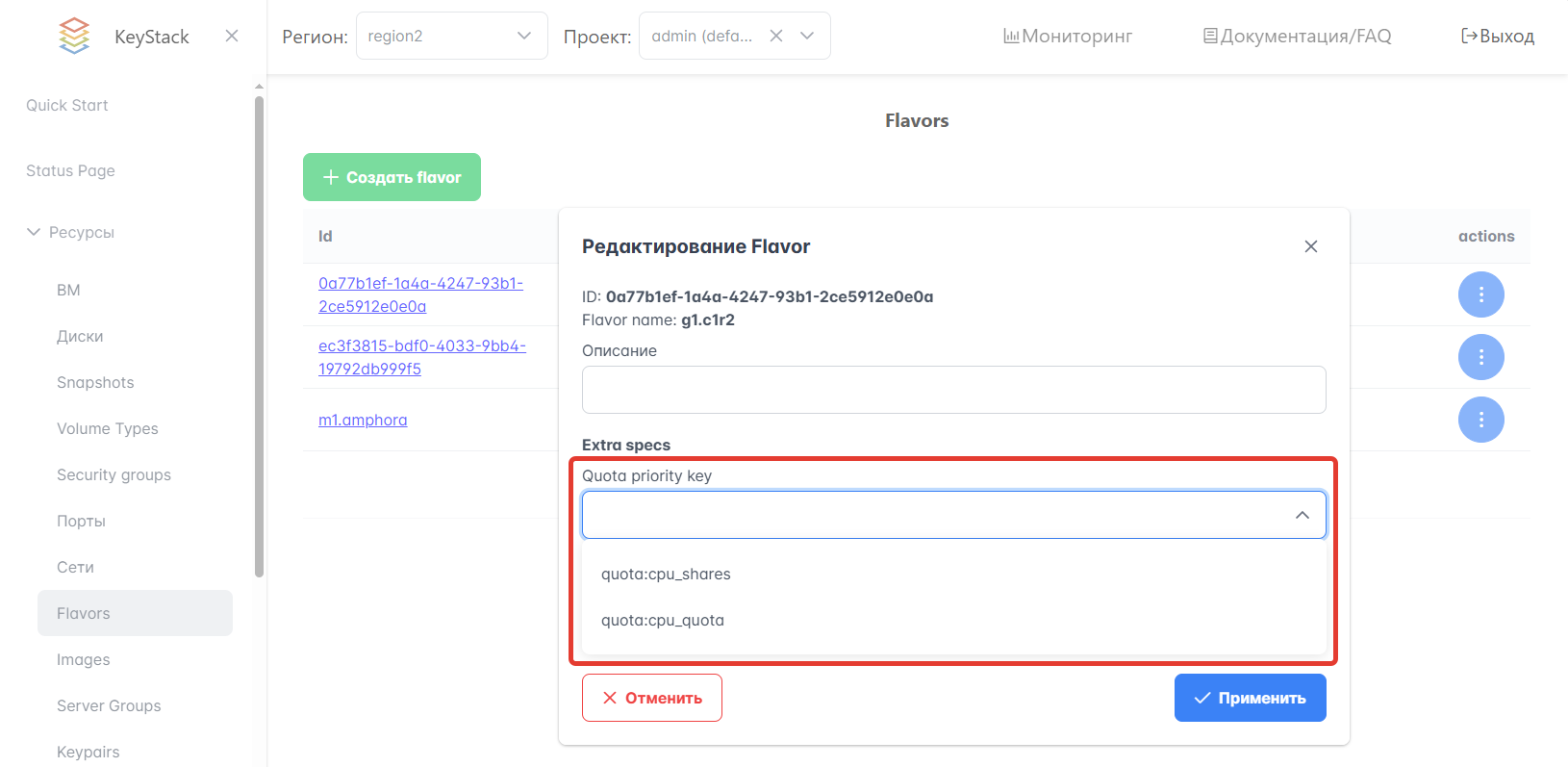The height and width of the screenshot is (767, 1568).
Task: Open the Проект dropdown list
Action: point(807,37)
